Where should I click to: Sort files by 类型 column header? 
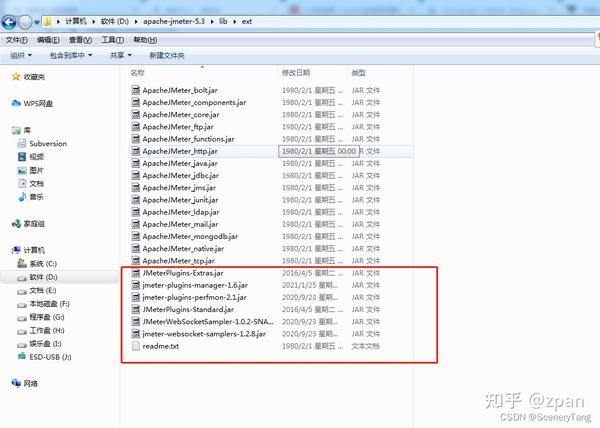click(x=358, y=73)
